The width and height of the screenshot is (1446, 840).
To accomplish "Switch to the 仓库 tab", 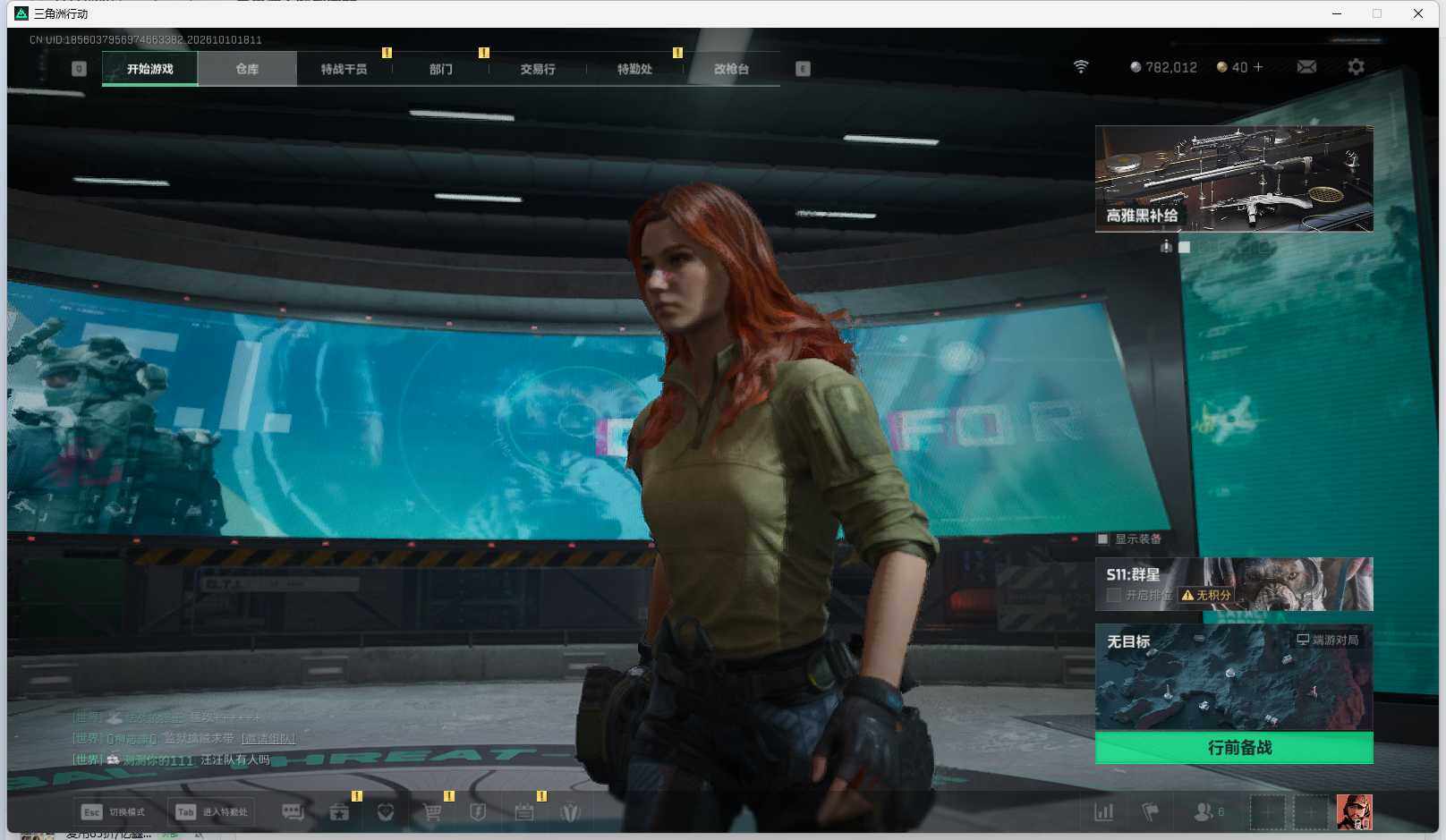I will tap(247, 69).
